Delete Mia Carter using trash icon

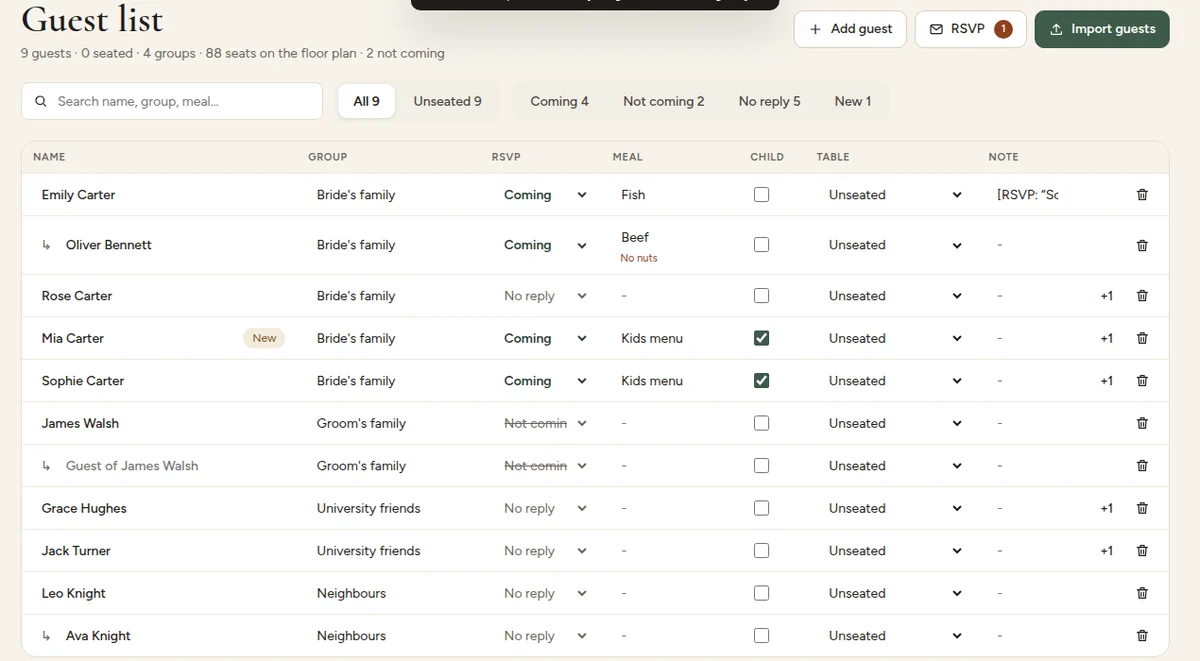(x=1142, y=338)
